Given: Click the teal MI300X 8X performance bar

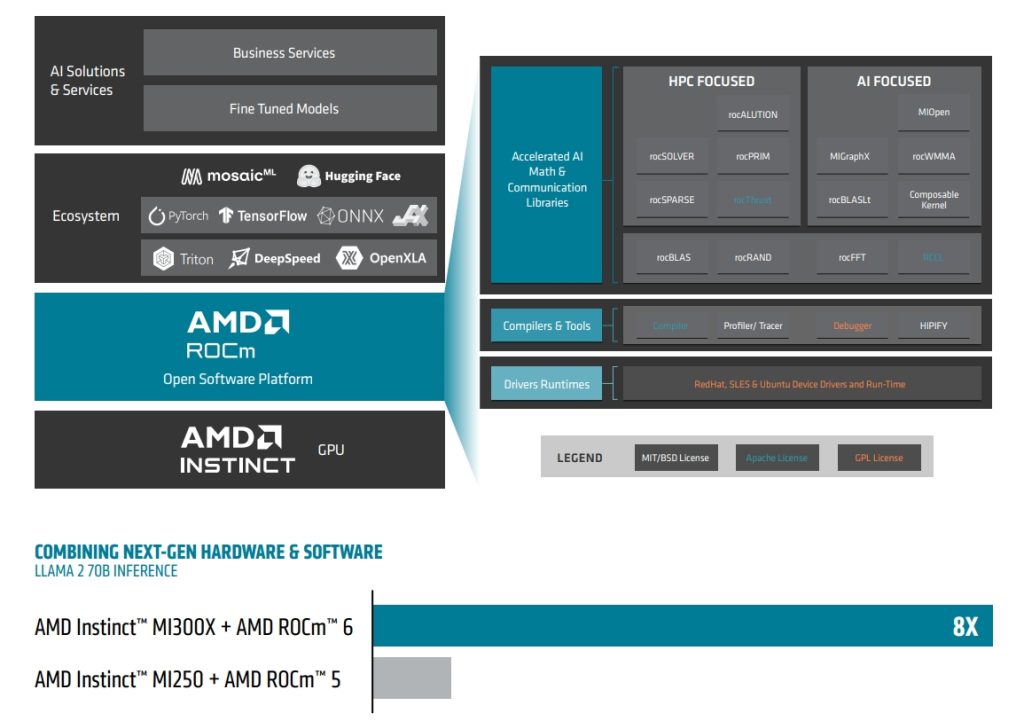Looking at the screenshot, I should point(682,625).
